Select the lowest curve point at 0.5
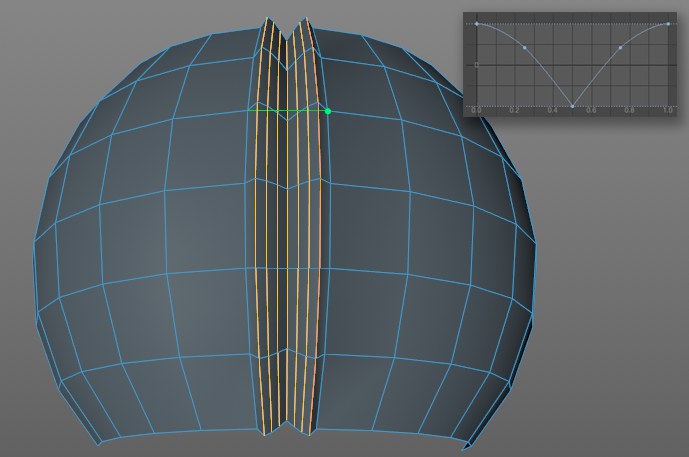The height and width of the screenshot is (457, 689). 572,105
